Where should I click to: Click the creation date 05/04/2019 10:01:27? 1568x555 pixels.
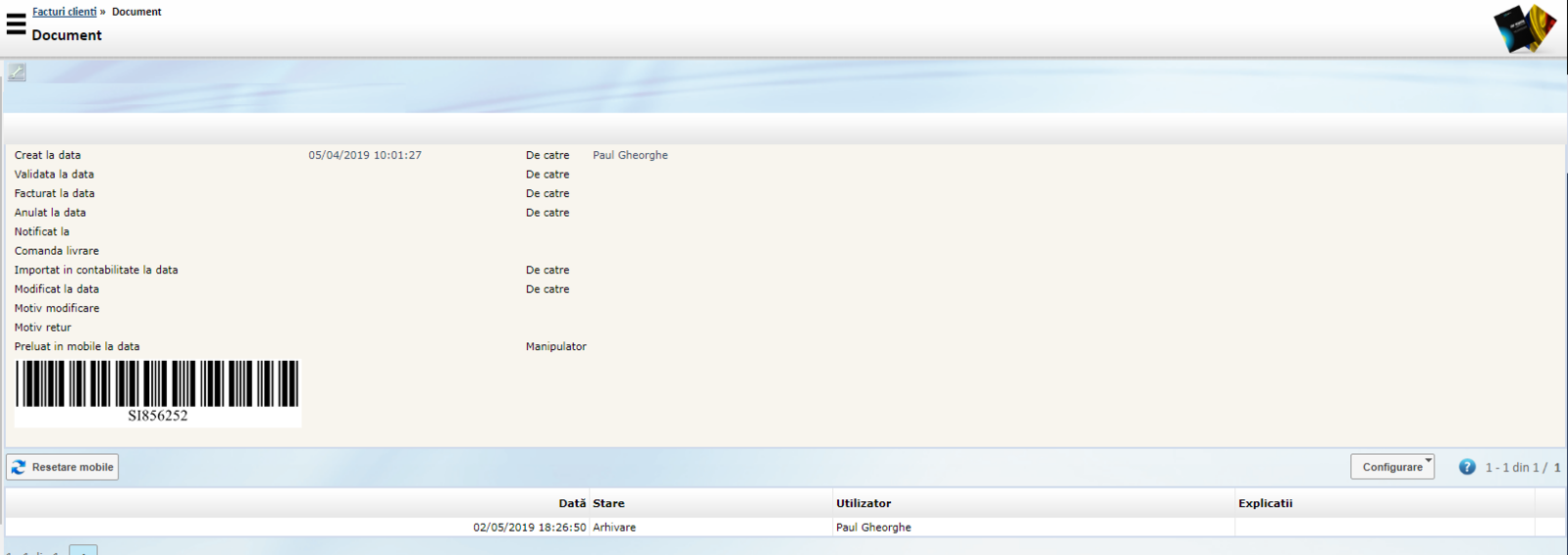pos(365,155)
